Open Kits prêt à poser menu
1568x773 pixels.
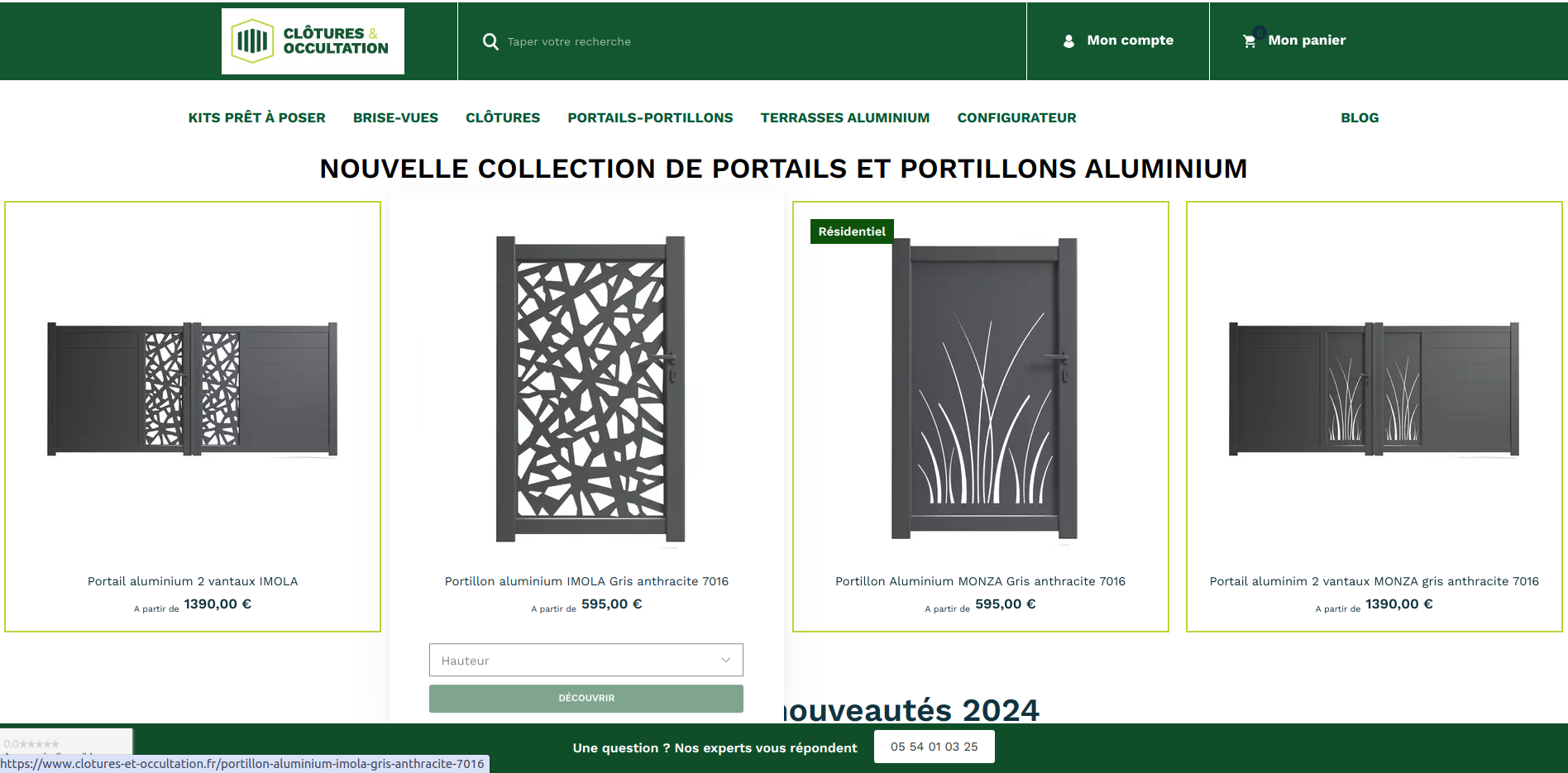tap(256, 117)
